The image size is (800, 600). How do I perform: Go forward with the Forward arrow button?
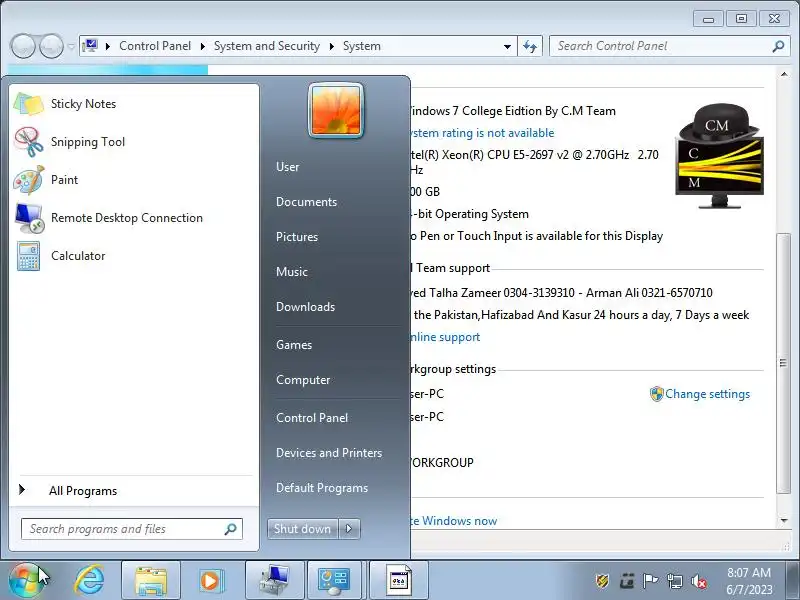click(51, 46)
